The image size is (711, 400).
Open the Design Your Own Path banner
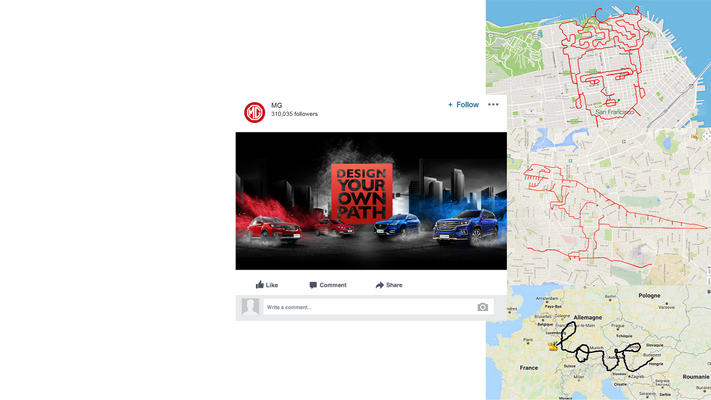point(371,201)
